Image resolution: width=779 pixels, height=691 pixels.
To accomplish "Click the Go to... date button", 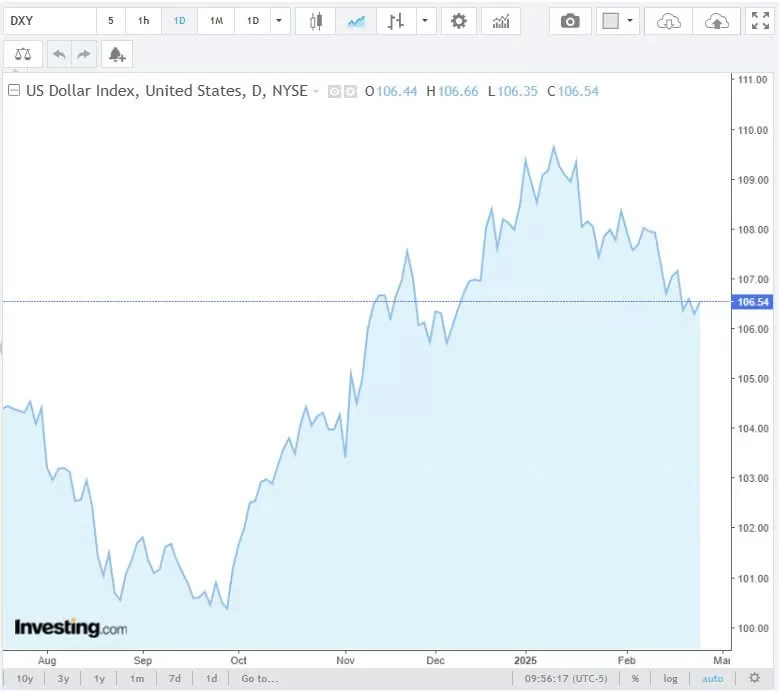I will 259,679.
